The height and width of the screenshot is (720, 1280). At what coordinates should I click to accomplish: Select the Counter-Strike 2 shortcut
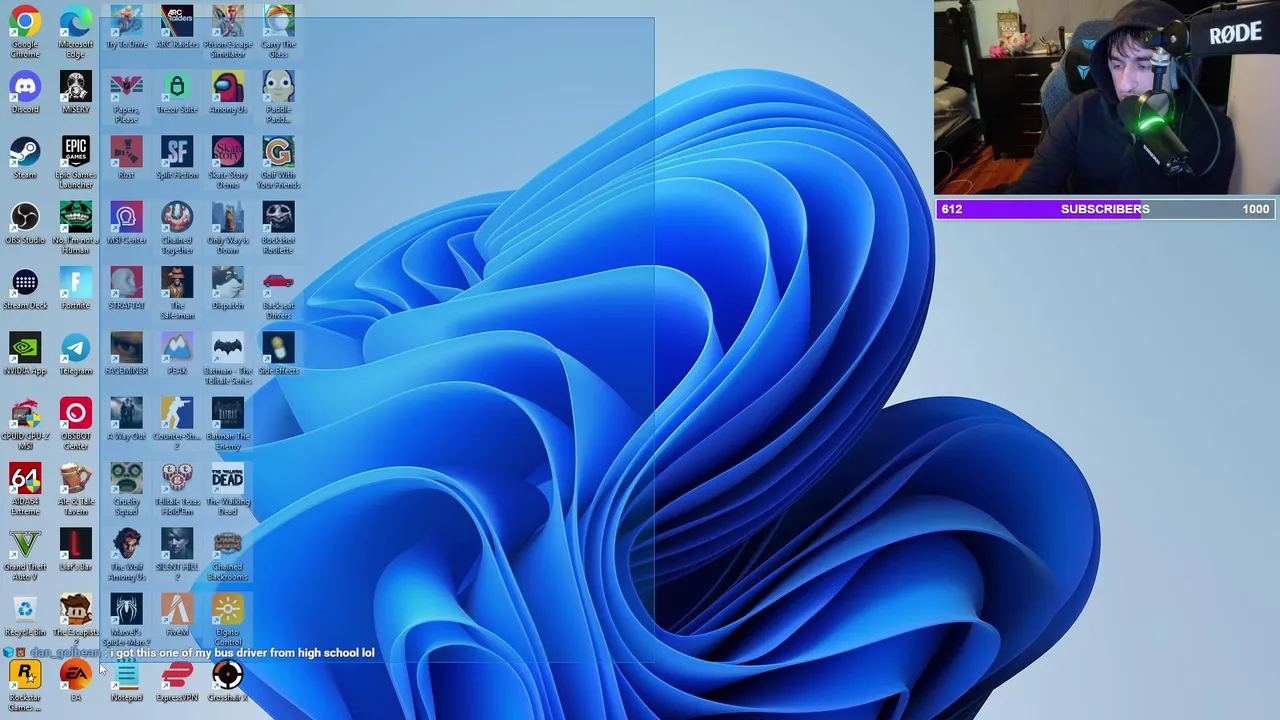177,423
